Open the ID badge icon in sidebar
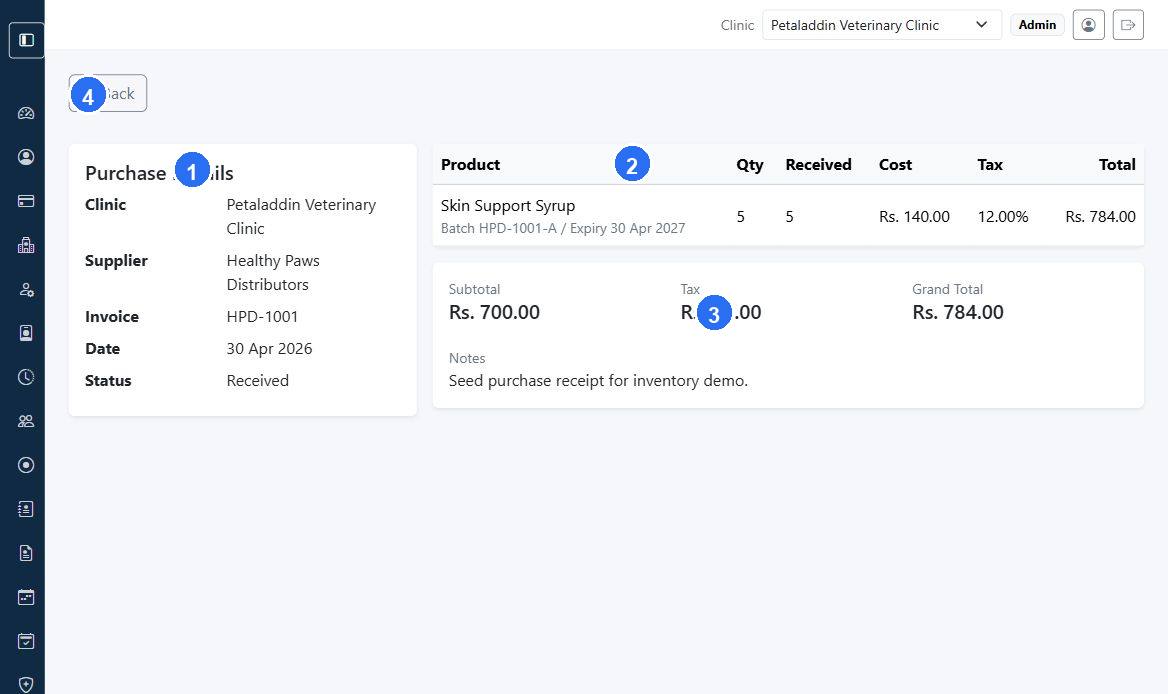 coord(26,333)
